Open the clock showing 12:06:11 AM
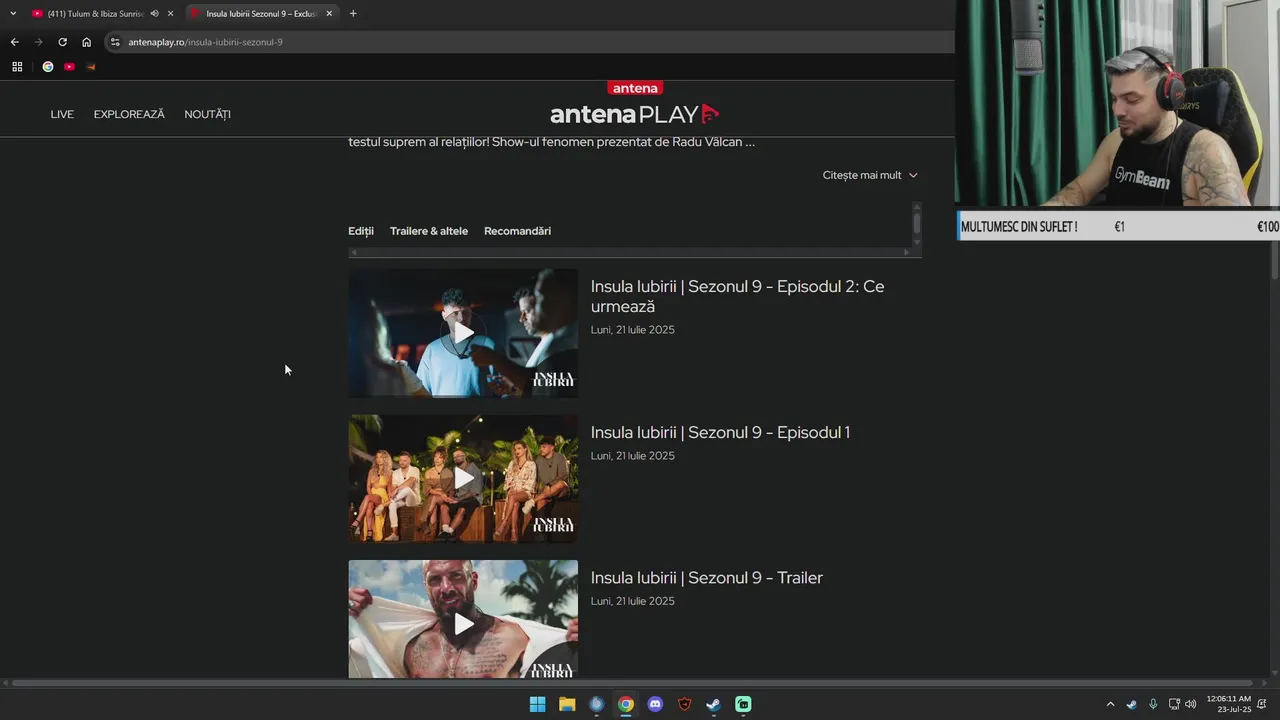The height and width of the screenshot is (720, 1280). click(1228, 704)
